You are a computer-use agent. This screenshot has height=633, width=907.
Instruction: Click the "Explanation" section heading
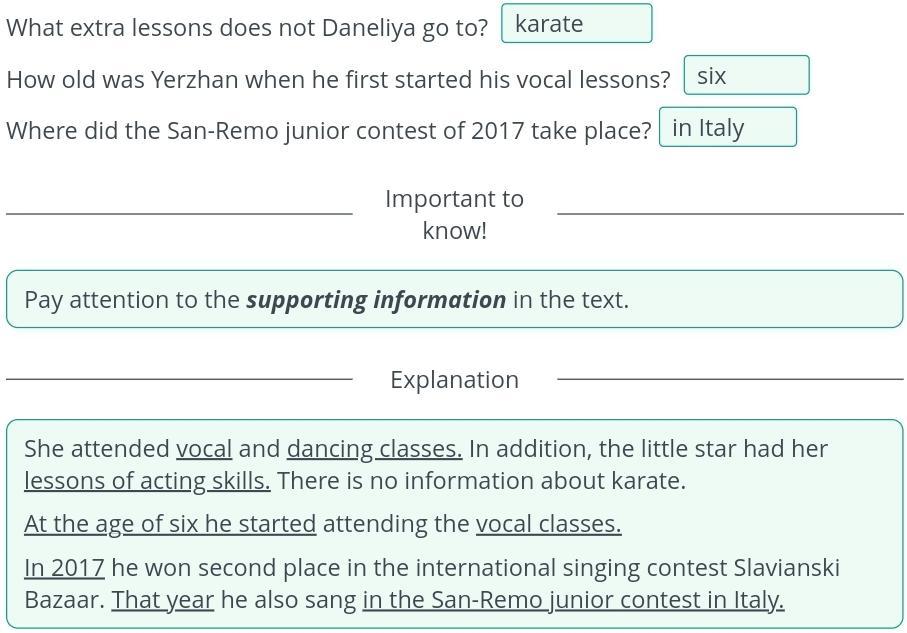click(454, 380)
